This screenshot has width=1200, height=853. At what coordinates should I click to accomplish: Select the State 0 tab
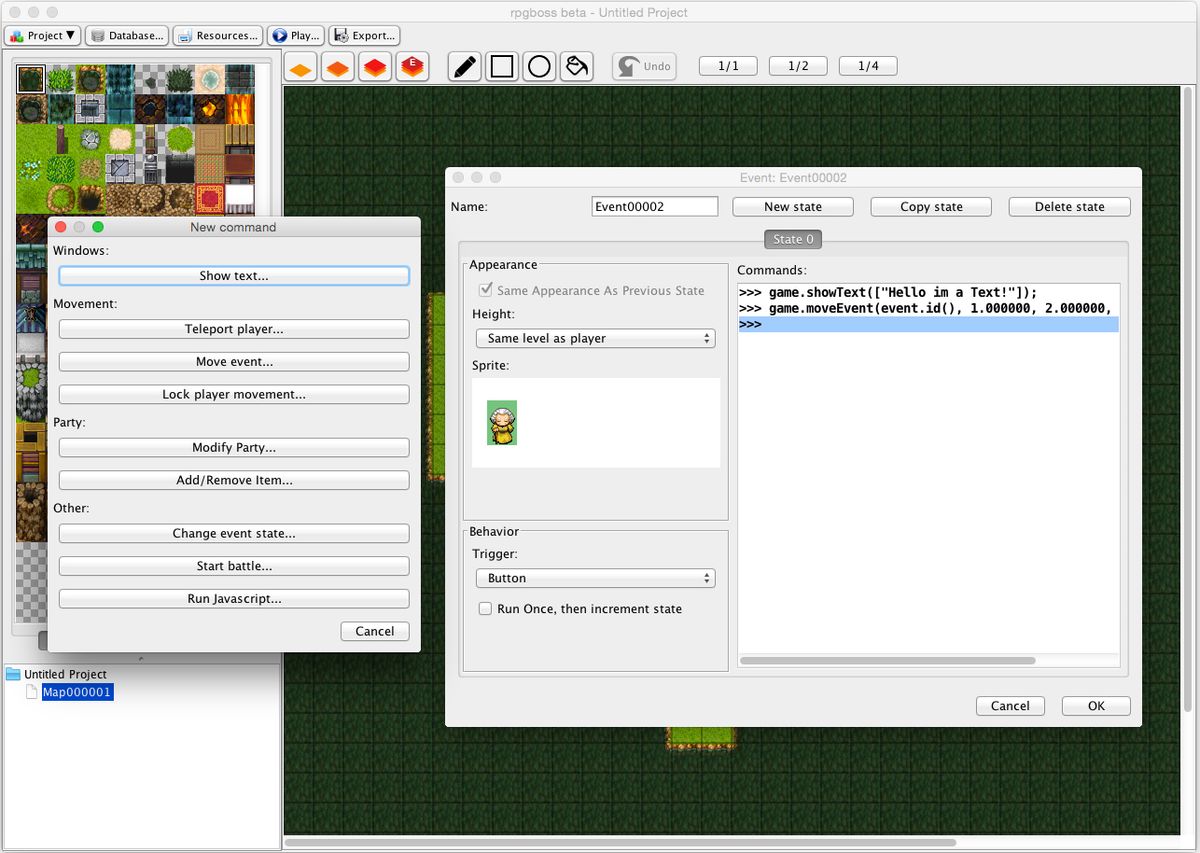click(x=792, y=239)
